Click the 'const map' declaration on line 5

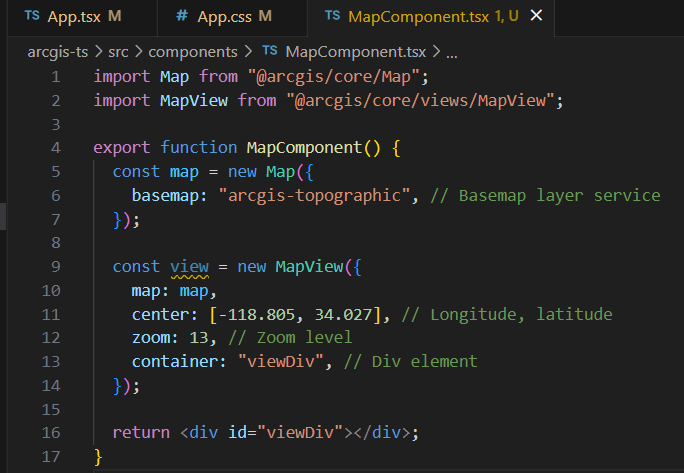[x=155, y=172]
